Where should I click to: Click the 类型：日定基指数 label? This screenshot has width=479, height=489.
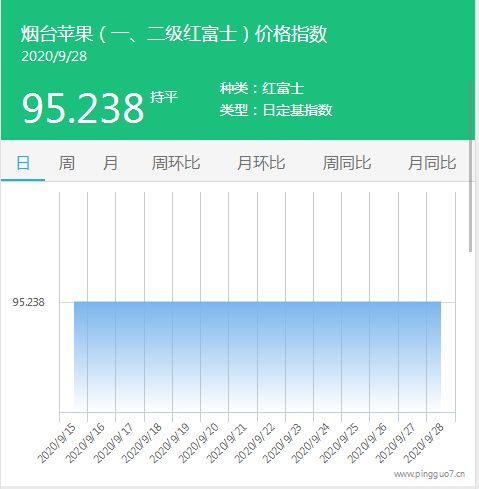pos(276,110)
